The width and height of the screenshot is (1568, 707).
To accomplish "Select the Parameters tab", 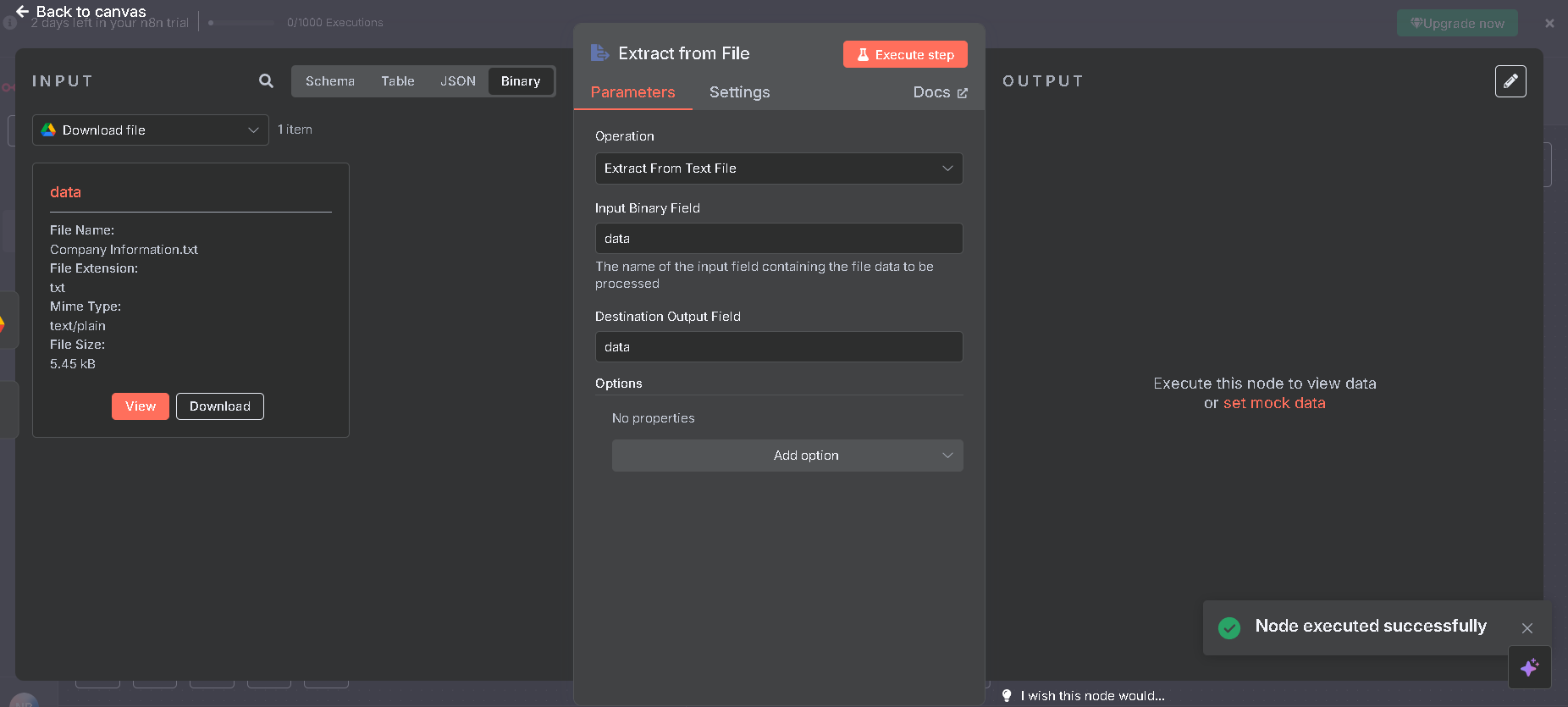I will click(x=632, y=92).
